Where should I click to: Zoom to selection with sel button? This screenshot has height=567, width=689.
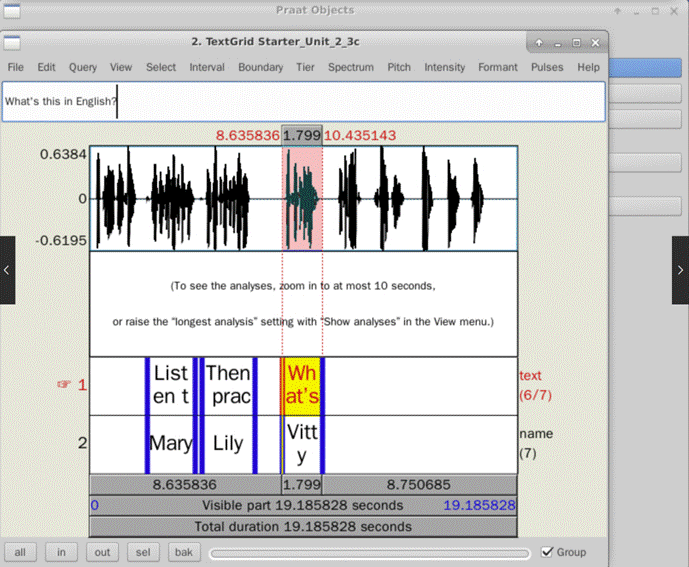(143, 552)
